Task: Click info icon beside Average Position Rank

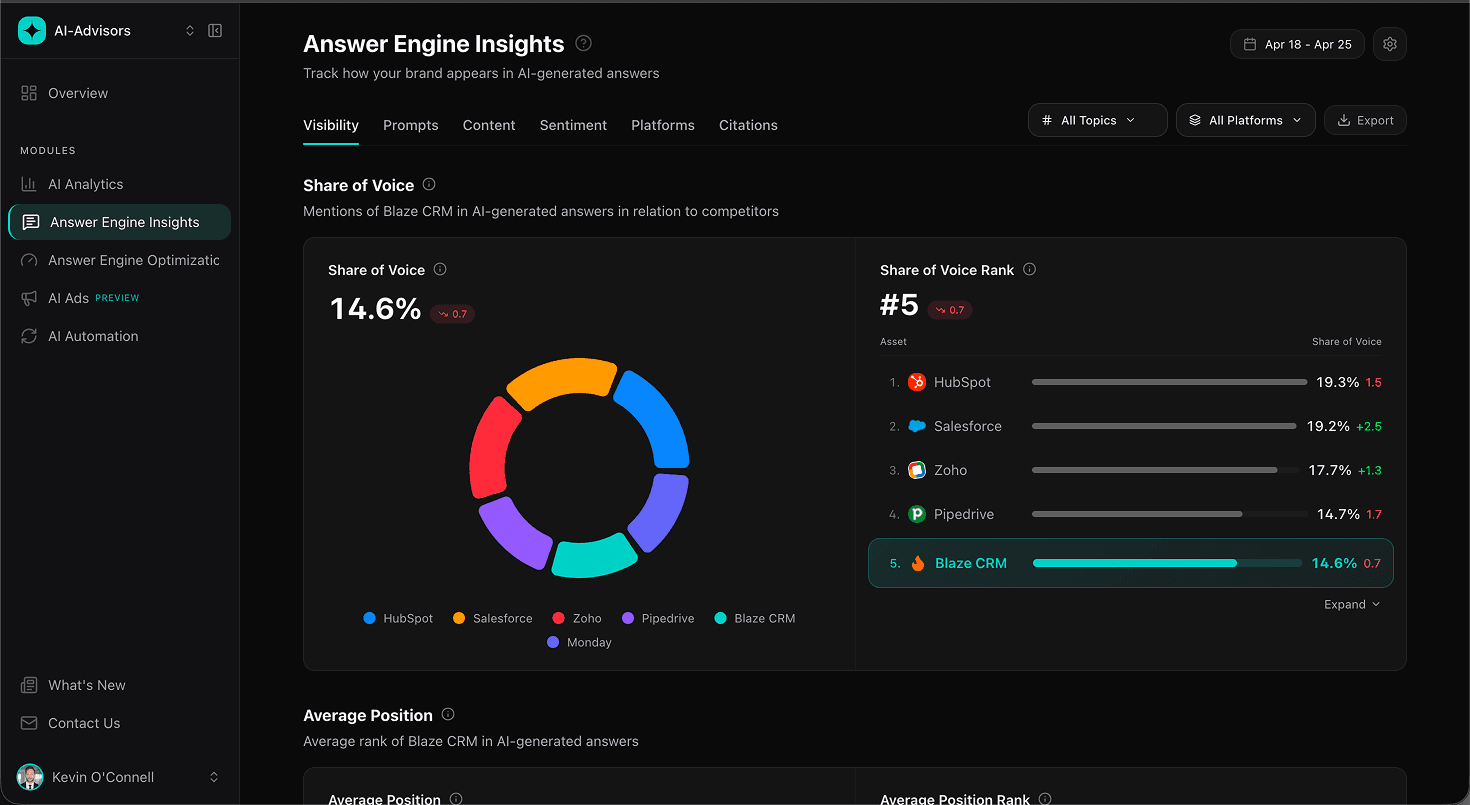Action: pos(1045,799)
